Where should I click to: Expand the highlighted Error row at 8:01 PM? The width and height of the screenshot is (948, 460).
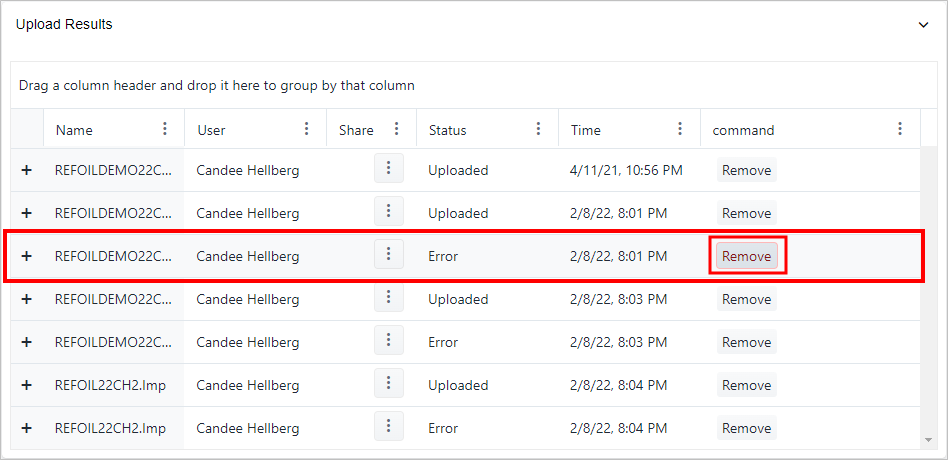[x=27, y=256]
